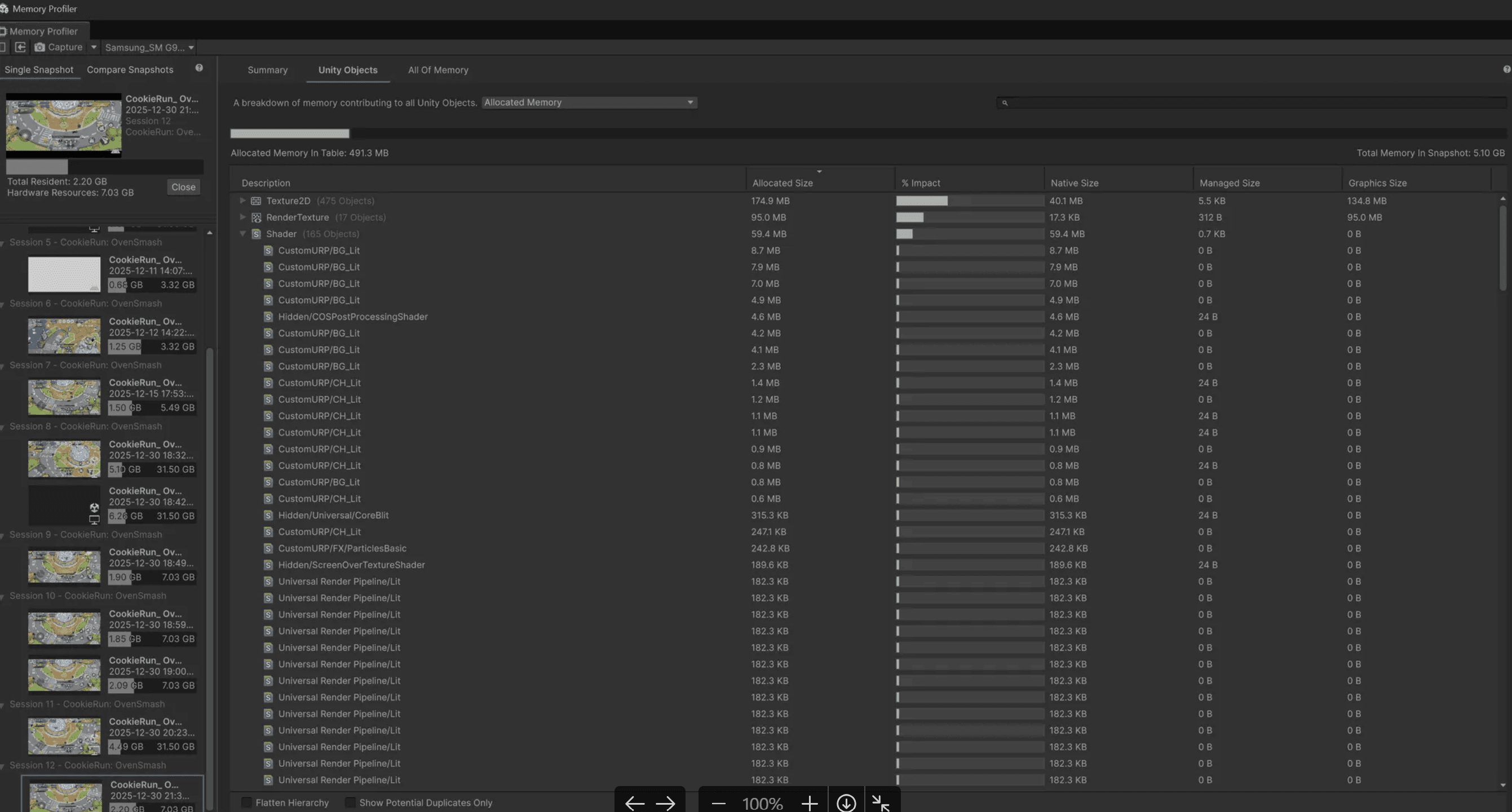Open the All Of Memory tab
The width and height of the screenshot is (1512, 812).
(438, 70)
